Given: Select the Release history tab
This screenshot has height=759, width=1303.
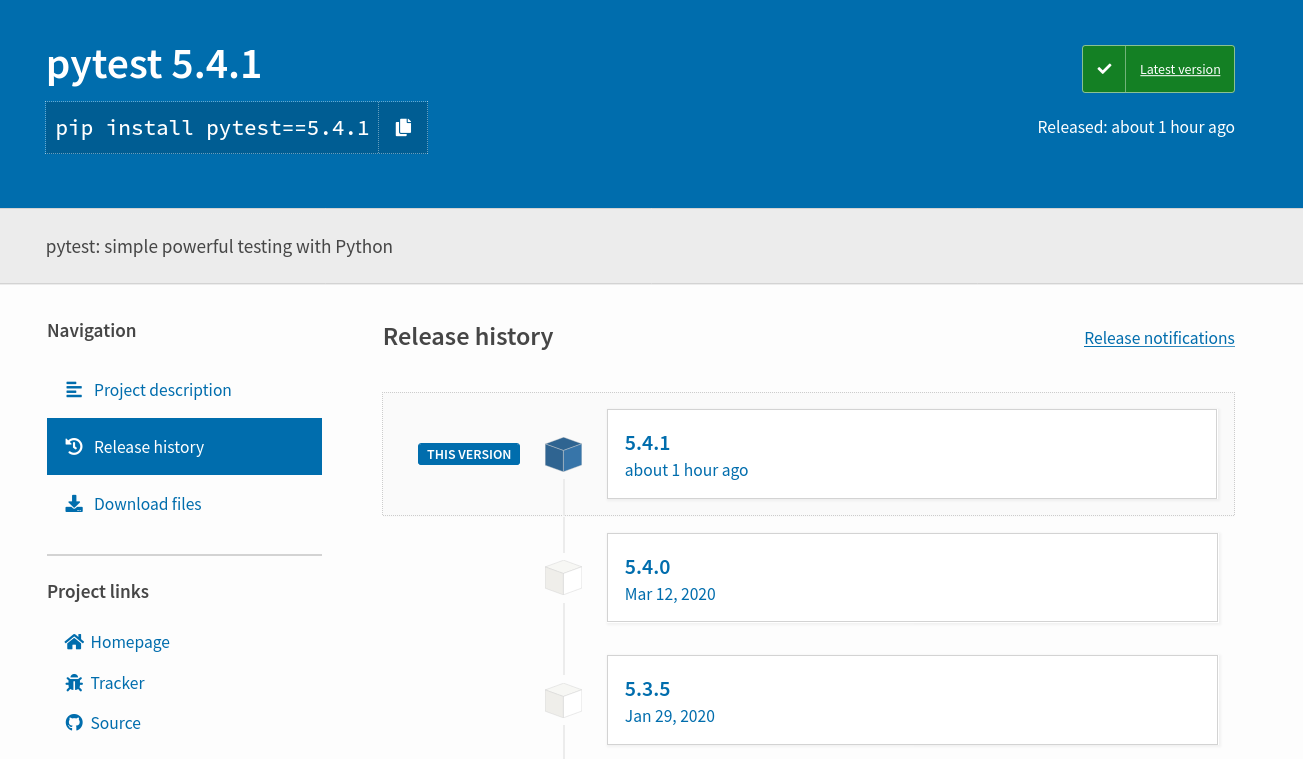Looking at the screenshot, I should [x=184, y=447].
